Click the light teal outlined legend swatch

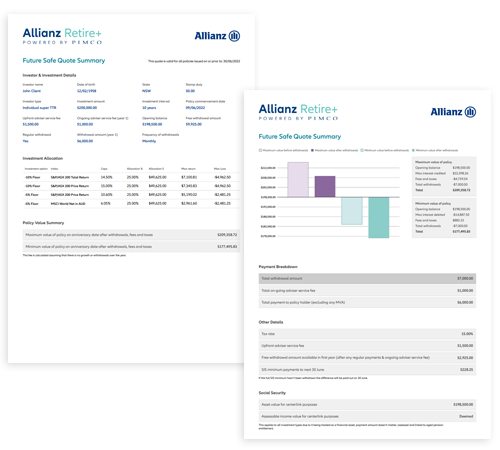(x=362, y=150)
